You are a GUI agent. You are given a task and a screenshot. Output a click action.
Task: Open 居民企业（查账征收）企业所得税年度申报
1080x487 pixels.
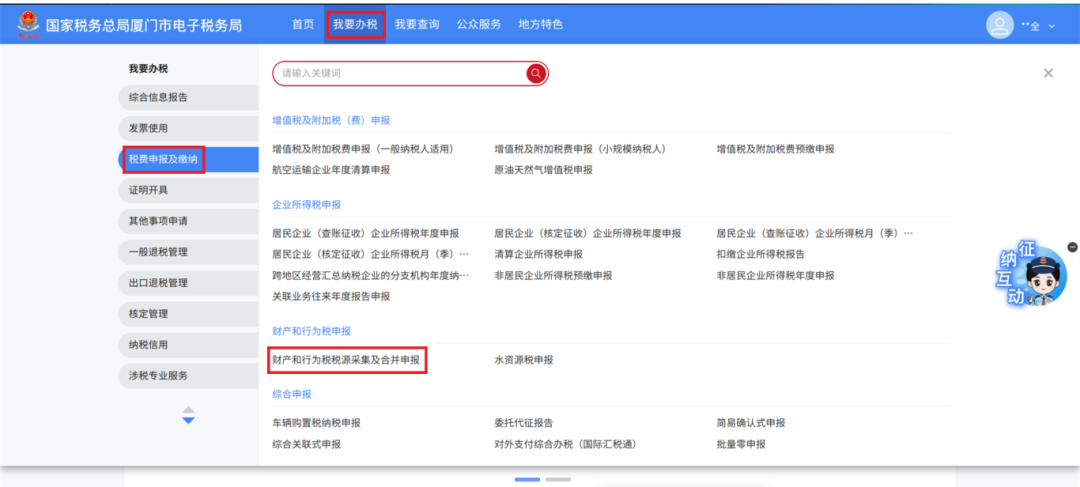tap(366, 234)
